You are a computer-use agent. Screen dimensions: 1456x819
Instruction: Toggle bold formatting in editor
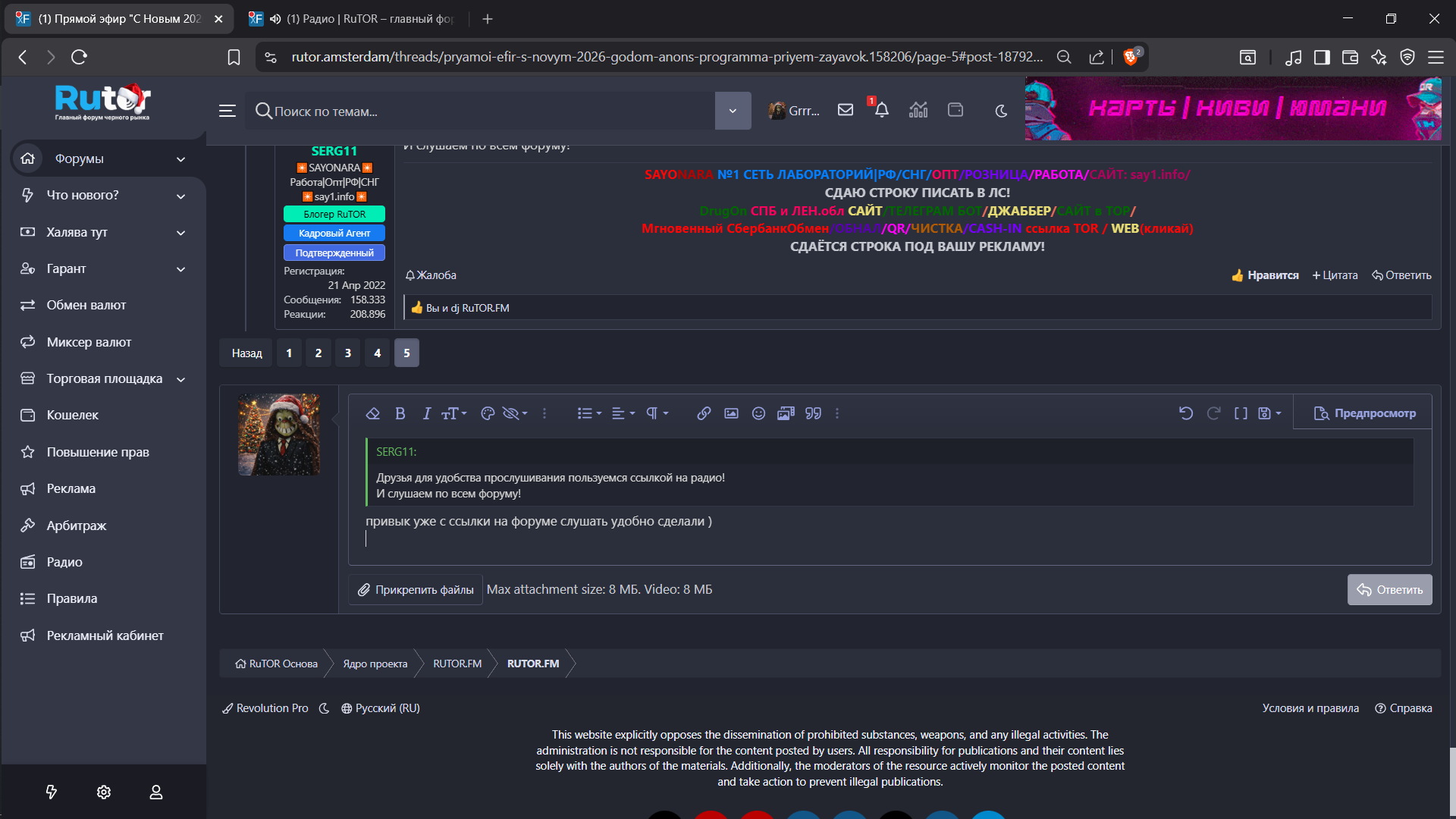coord(400,413)
